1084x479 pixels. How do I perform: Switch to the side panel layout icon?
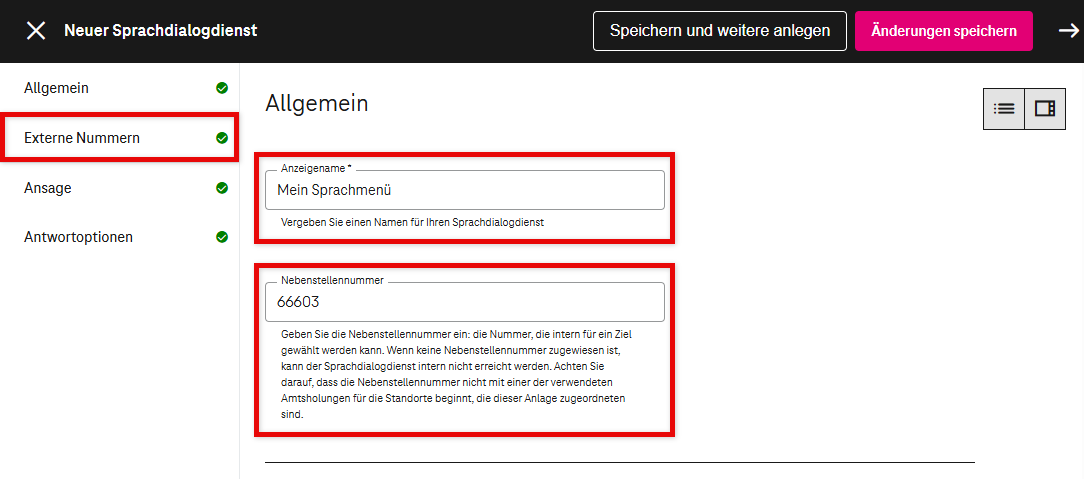1045,109
